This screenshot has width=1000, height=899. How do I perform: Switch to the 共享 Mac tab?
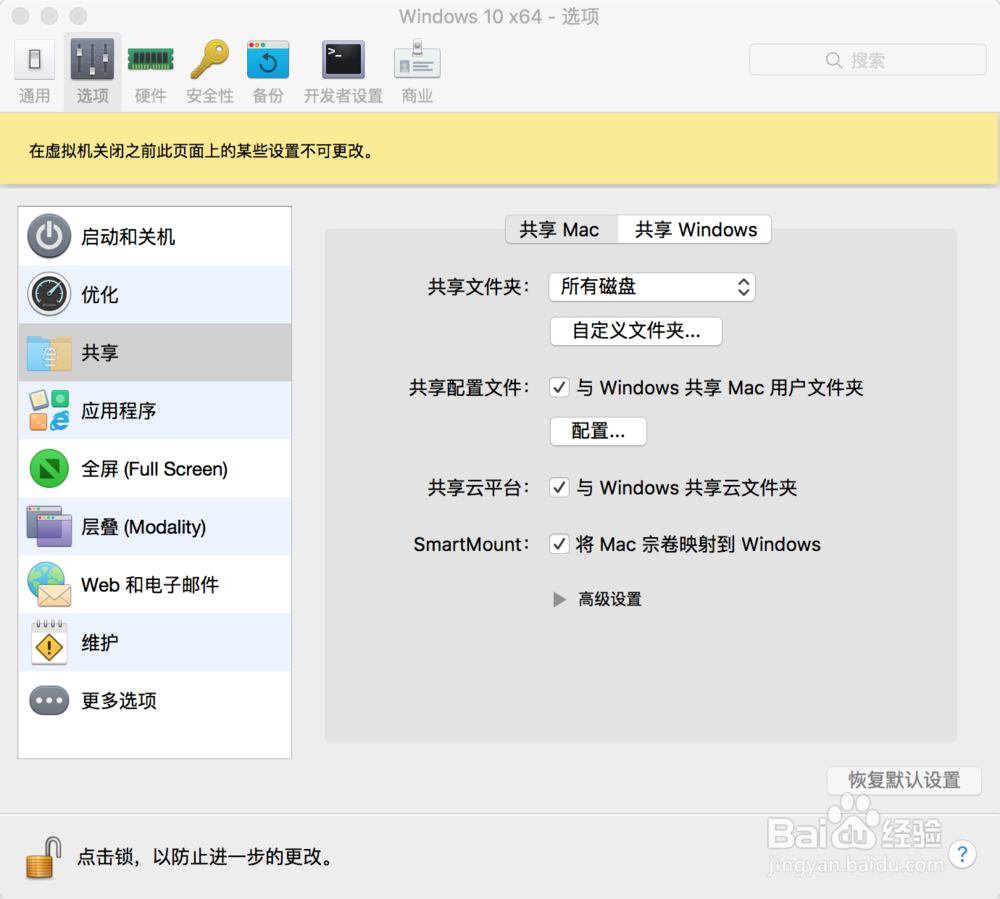tap(561, 229)
